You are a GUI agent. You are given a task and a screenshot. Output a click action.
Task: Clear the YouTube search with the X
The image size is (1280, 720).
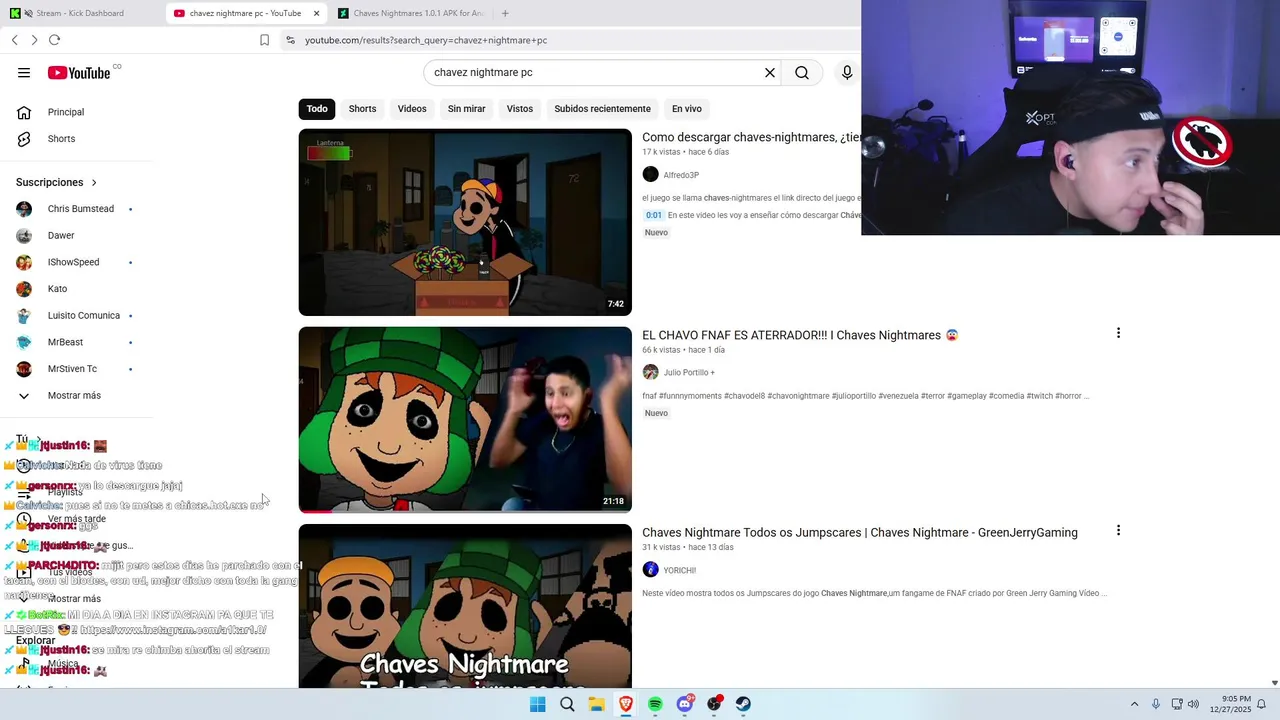click(770, 72)
